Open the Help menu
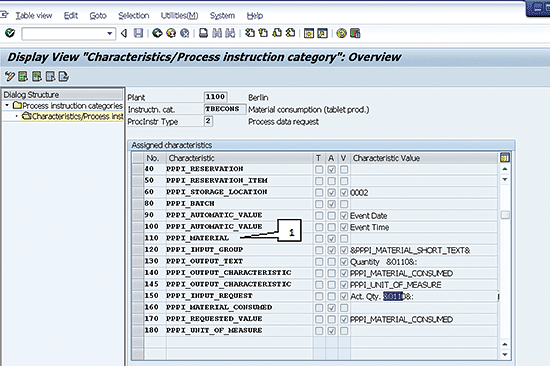 (x=255, y=15)
